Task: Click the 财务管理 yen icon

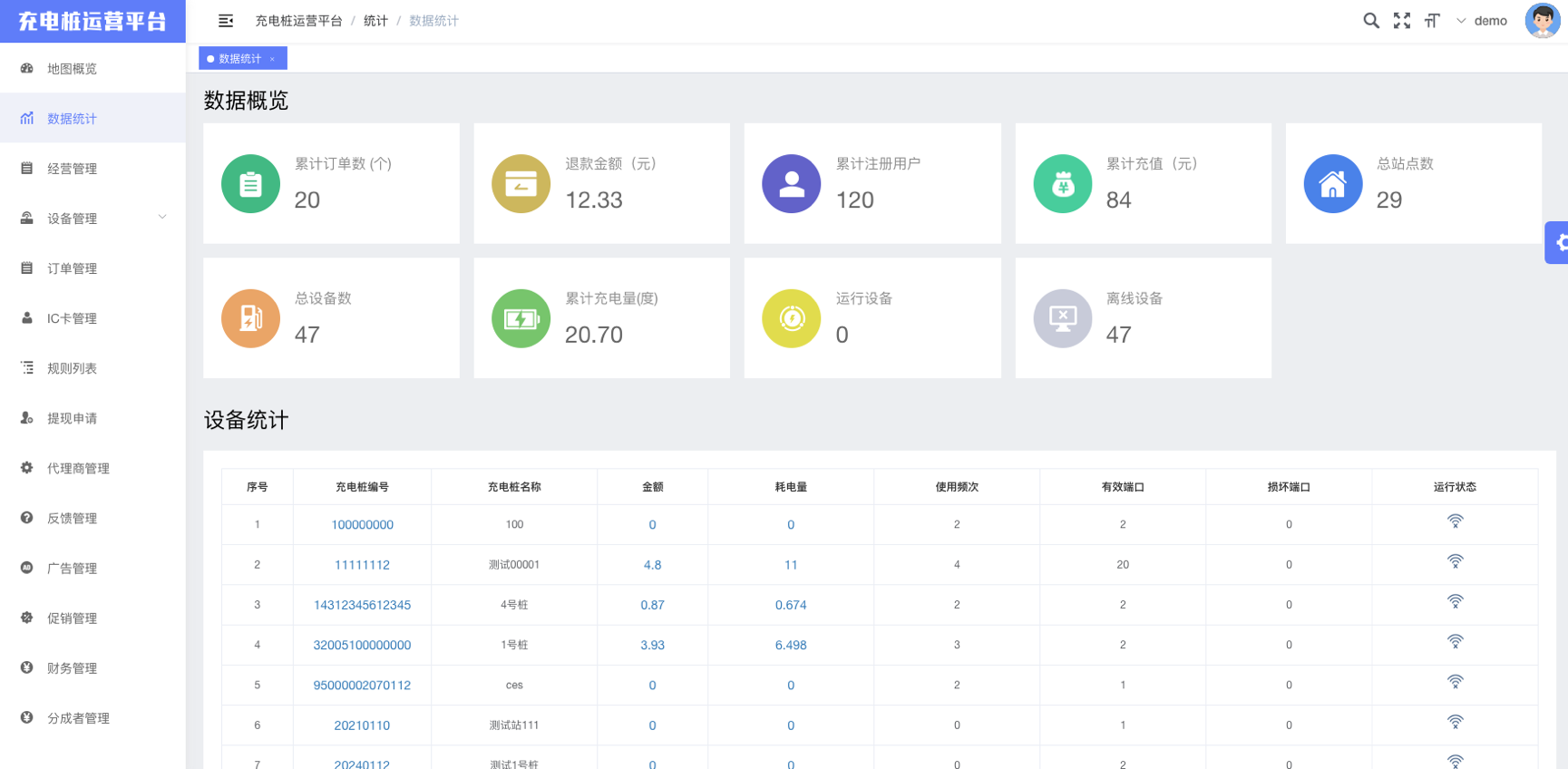Action: pyautogui.click(x=27, y=667)
